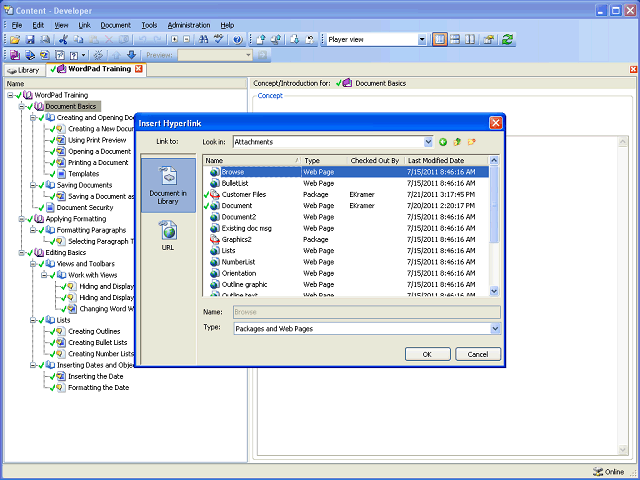Click the Save icon in main toolbar
This screenshot has height=480, width=640.
[x=31, y=39]
